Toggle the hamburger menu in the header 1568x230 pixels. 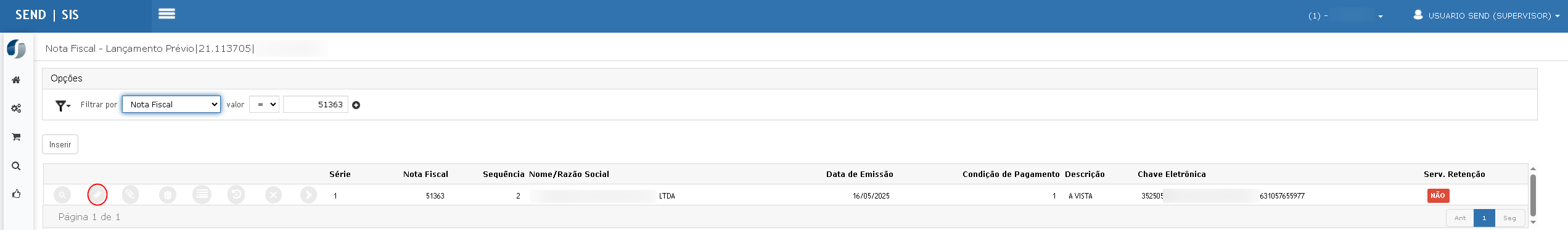[x=166, y=14]
